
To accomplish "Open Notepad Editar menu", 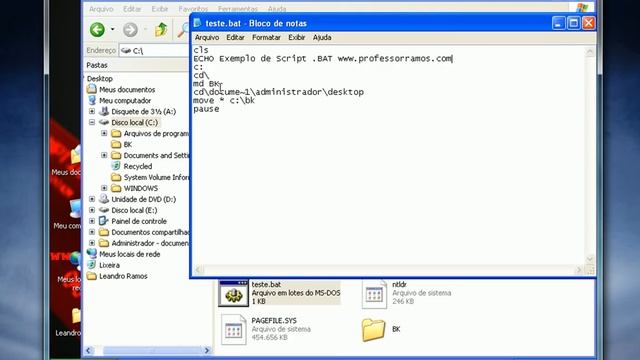I will pyautogui.click(x=235, y=38).
